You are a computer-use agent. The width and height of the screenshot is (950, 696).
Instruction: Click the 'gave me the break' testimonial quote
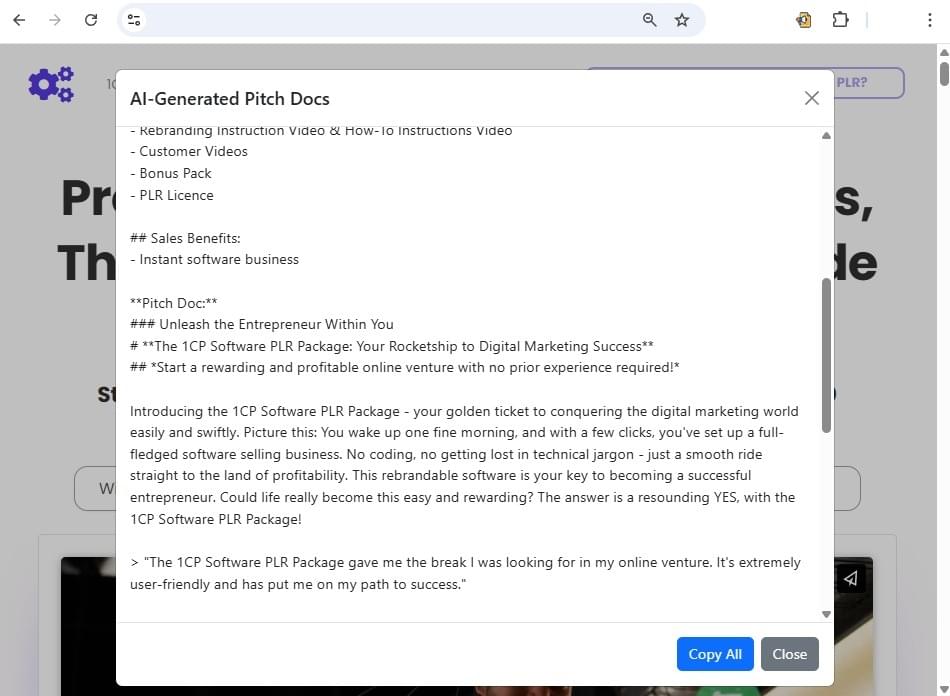465,573
